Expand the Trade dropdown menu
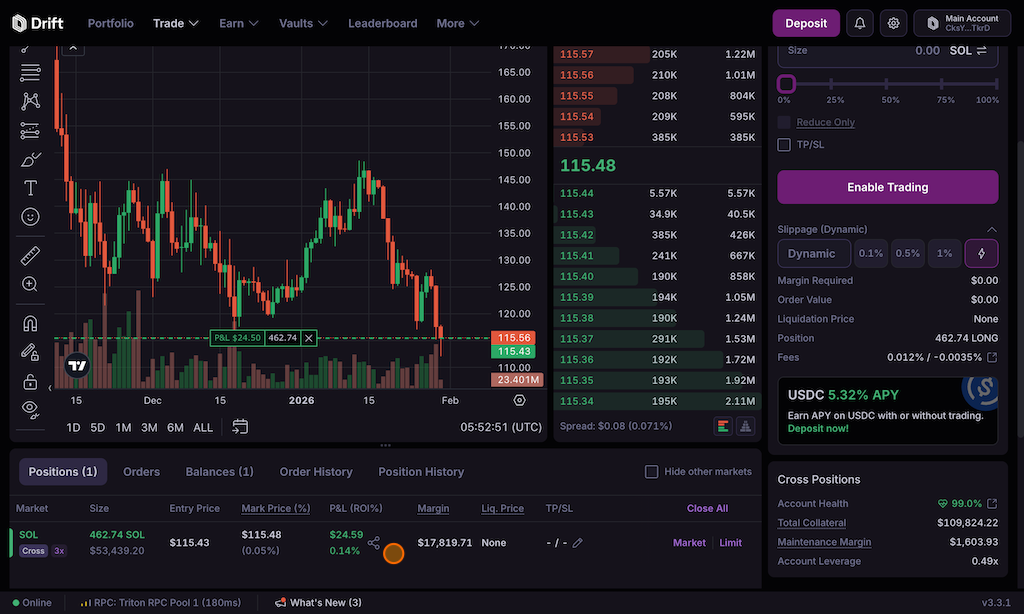This screenshot has width=1024, height=614. 176,23
